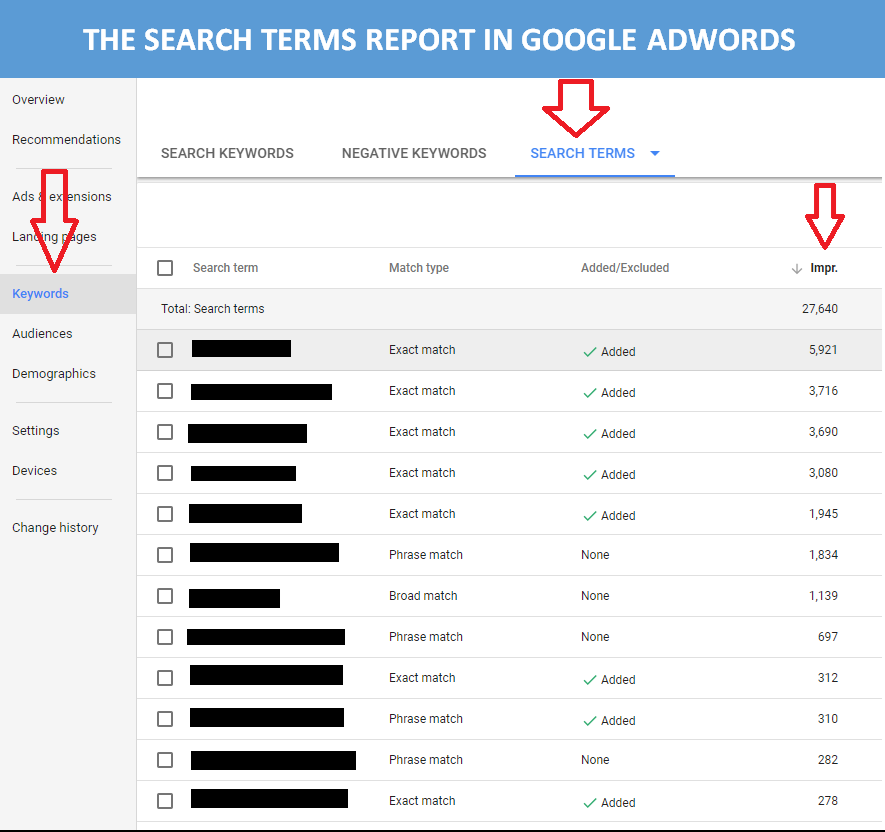Click the Impr. sort descending arrow icon
885x832 pixels.
tap(796, 269)
